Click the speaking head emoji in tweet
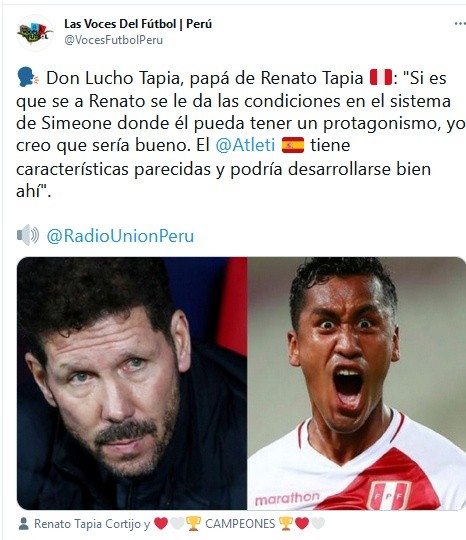Image resolution: width=466 pixels, height=540 pixels. 28,77
